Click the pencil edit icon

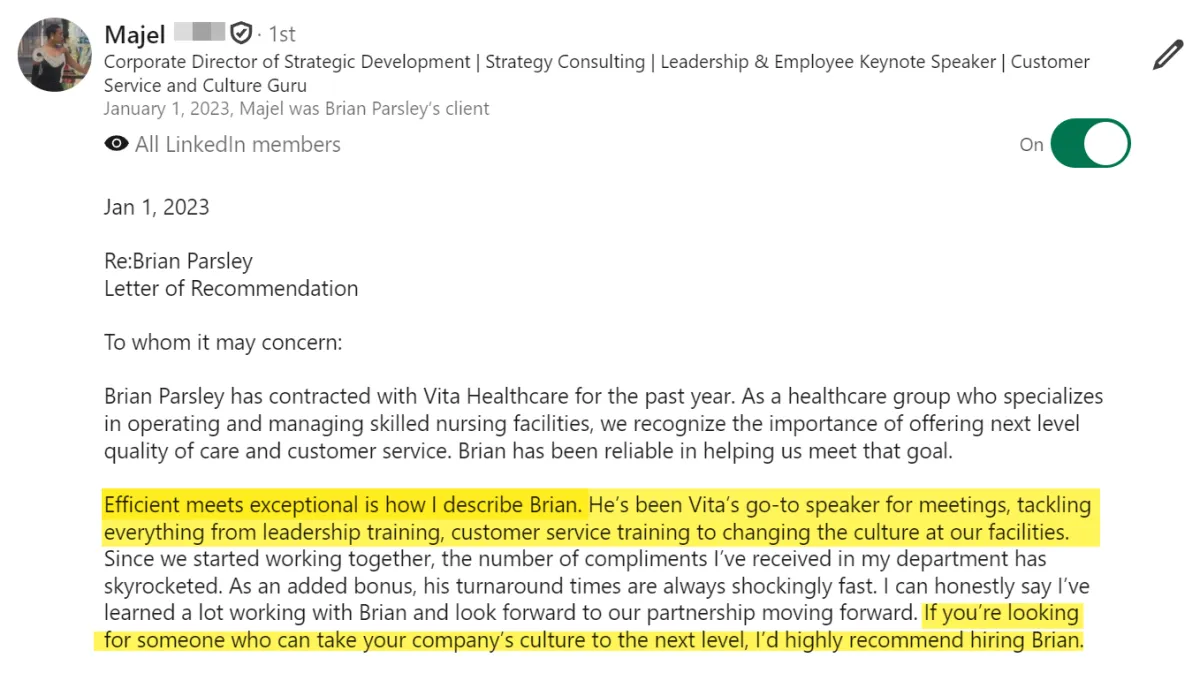pyautogui.click(x=1168, y=55)
